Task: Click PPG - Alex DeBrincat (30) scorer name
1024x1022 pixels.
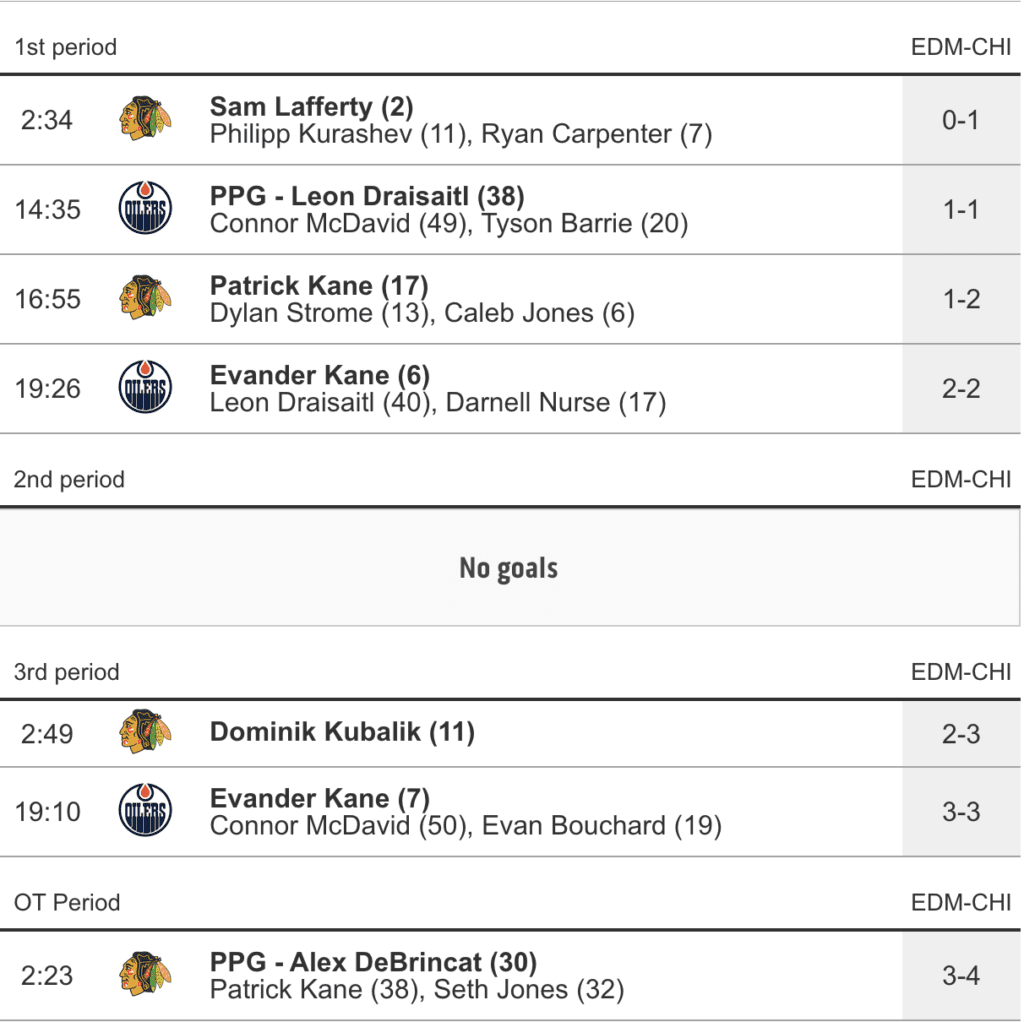Action: coord(373,962)
